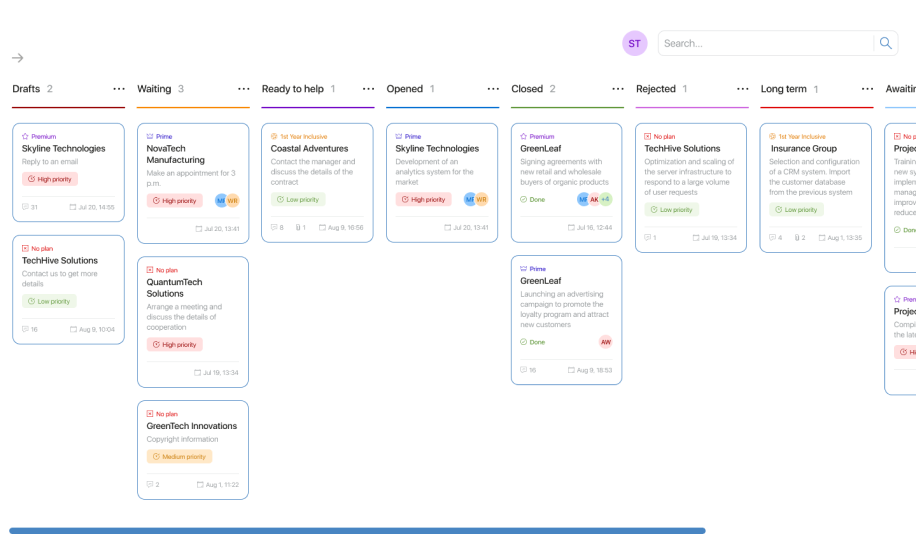Open Coastal Adventures card title
Image resolution: width=916 pixels, height=541 pixels.
coord(309,148)
